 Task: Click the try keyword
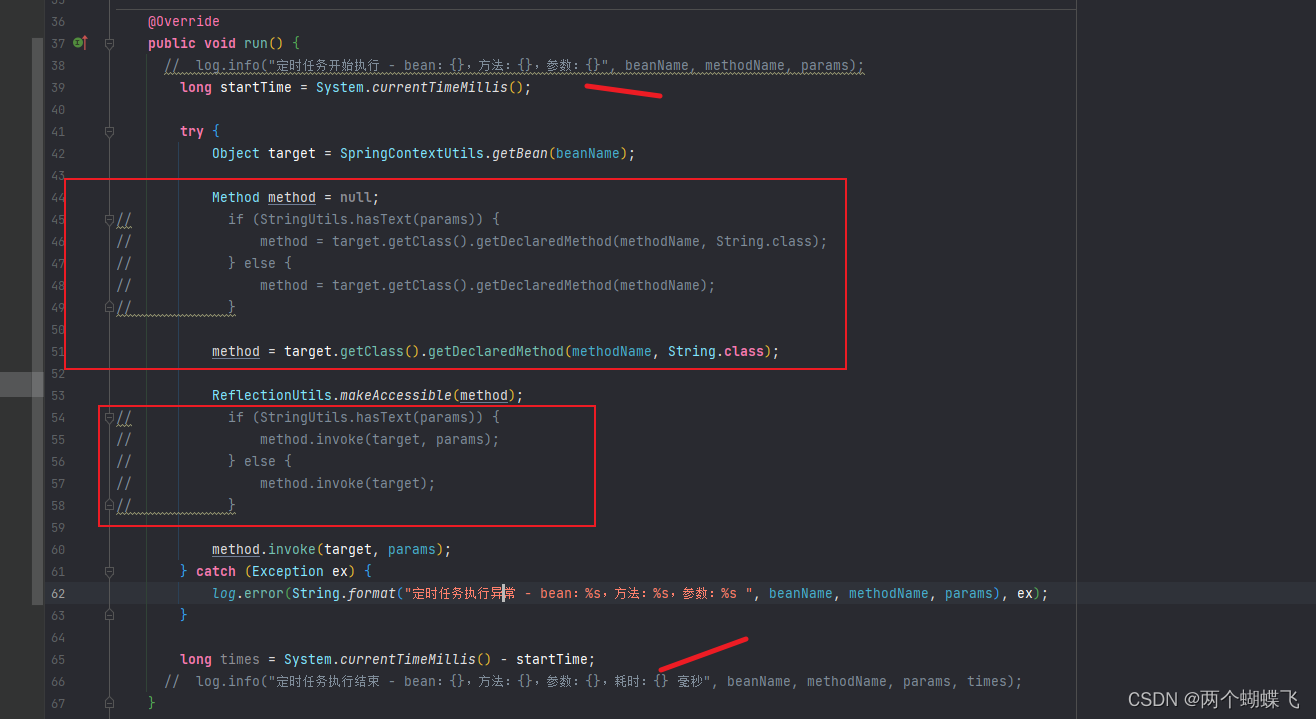tap(192, 131)
